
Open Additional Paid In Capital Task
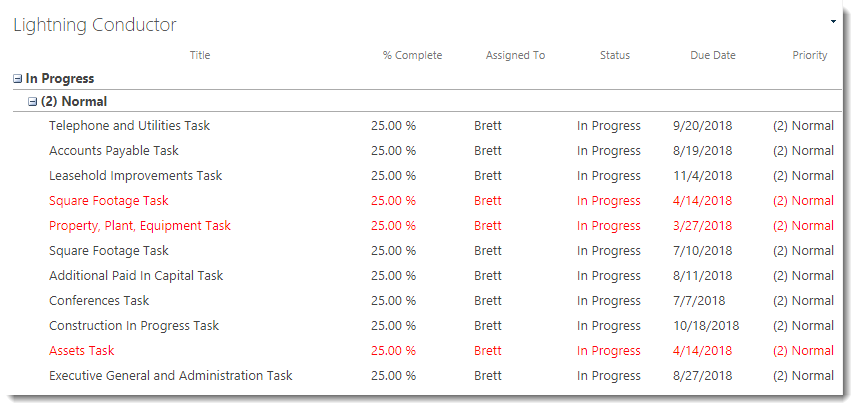(x=136, y=276)
